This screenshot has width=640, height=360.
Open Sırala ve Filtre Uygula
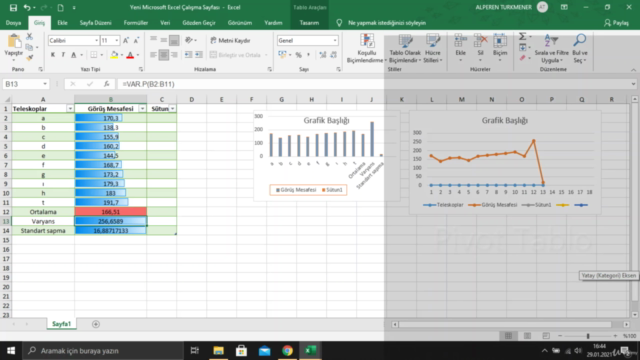pos(551,49)
